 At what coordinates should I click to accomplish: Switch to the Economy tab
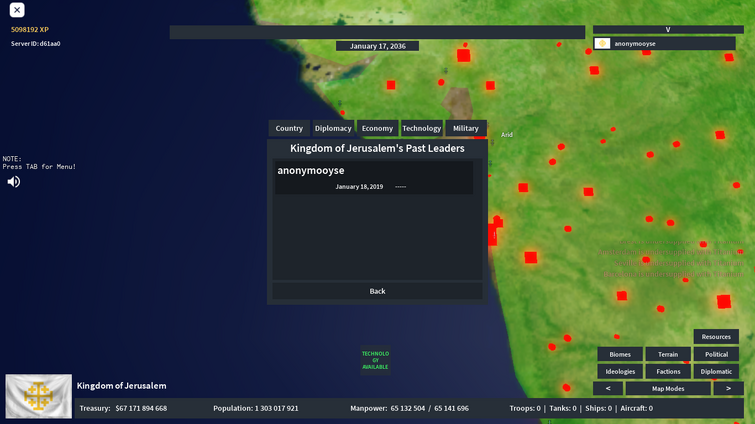coord(378,128)
